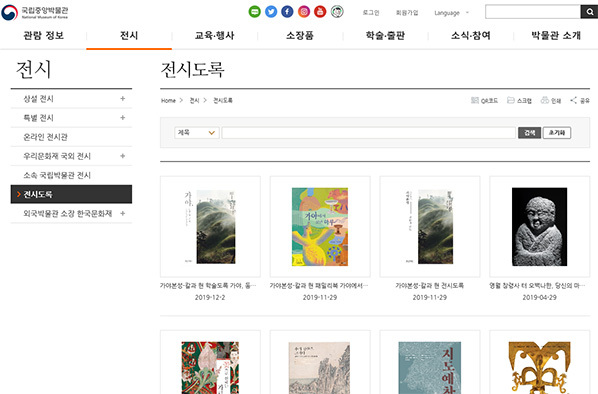Viewport: 598px width, 394px height.
Task: Go to Home in the breadcrumb
Action: 168,100
